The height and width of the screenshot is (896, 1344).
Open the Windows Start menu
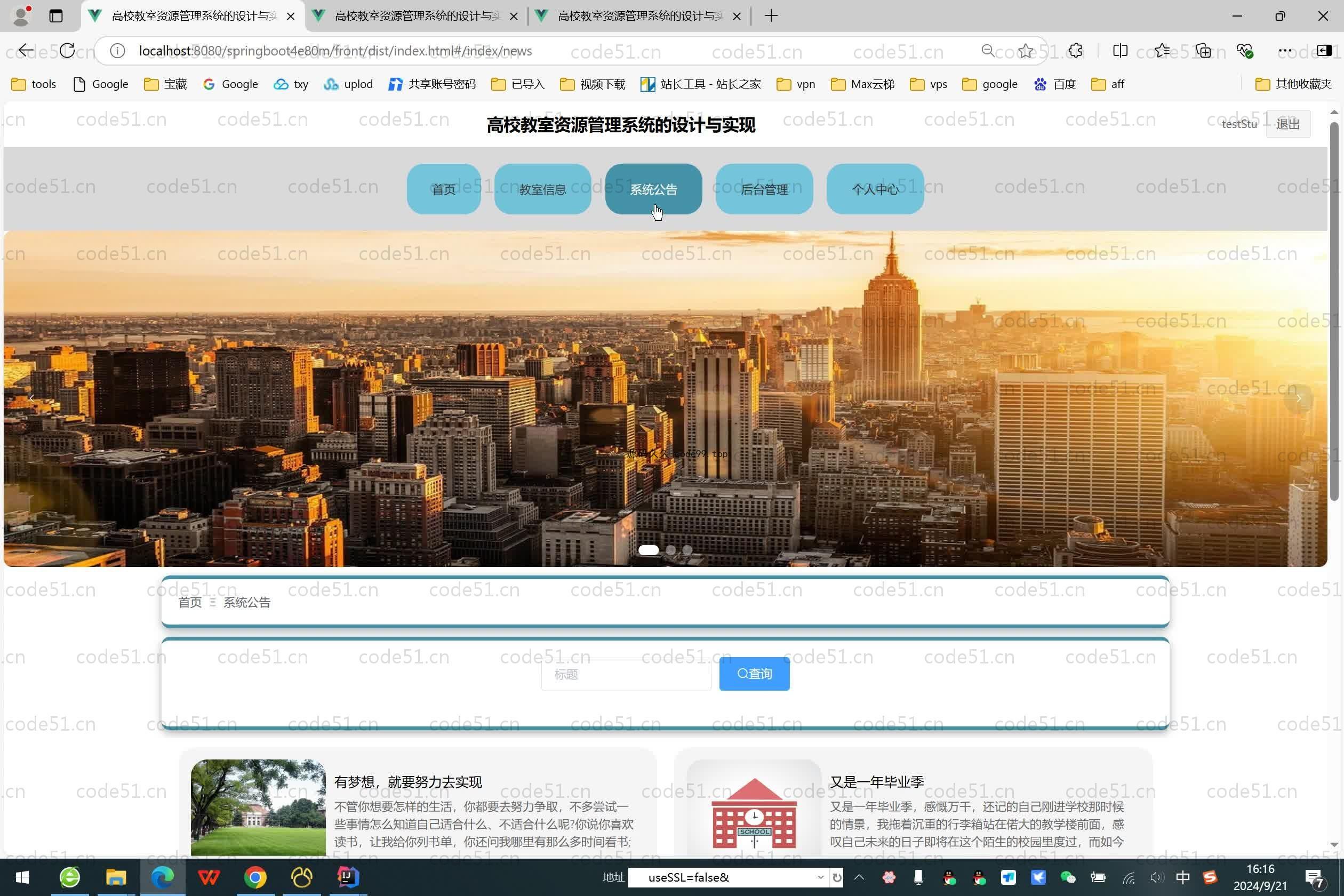(x=22, y=877)
